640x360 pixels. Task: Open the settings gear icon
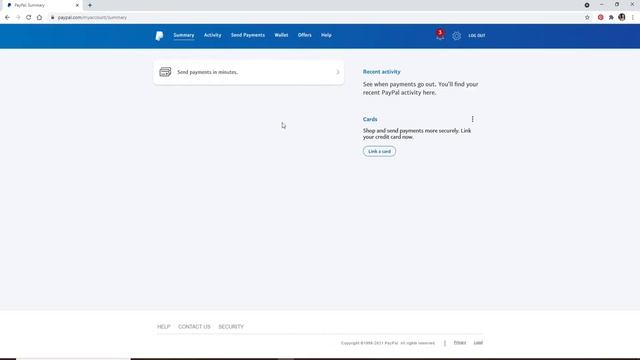point(456,36)
